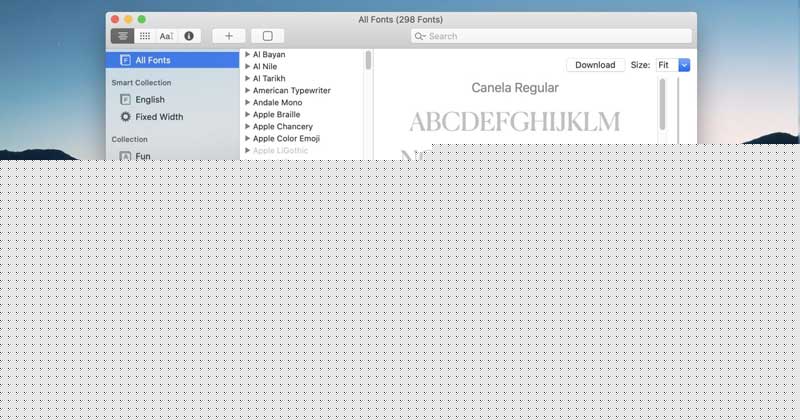
Task: Expand the Al Bayan font family
Action: coord(247,54)
